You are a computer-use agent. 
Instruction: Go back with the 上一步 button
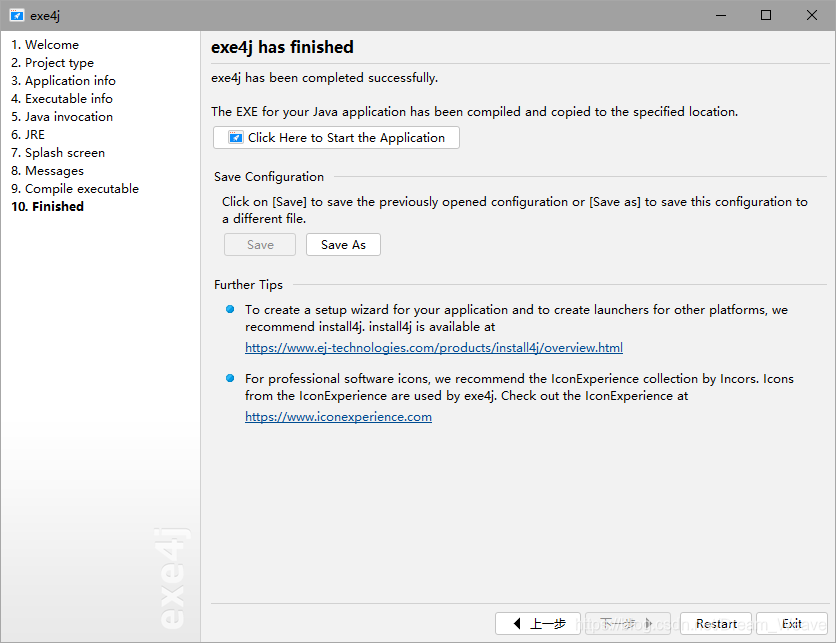pyautogui.click(x=537, y=624)
